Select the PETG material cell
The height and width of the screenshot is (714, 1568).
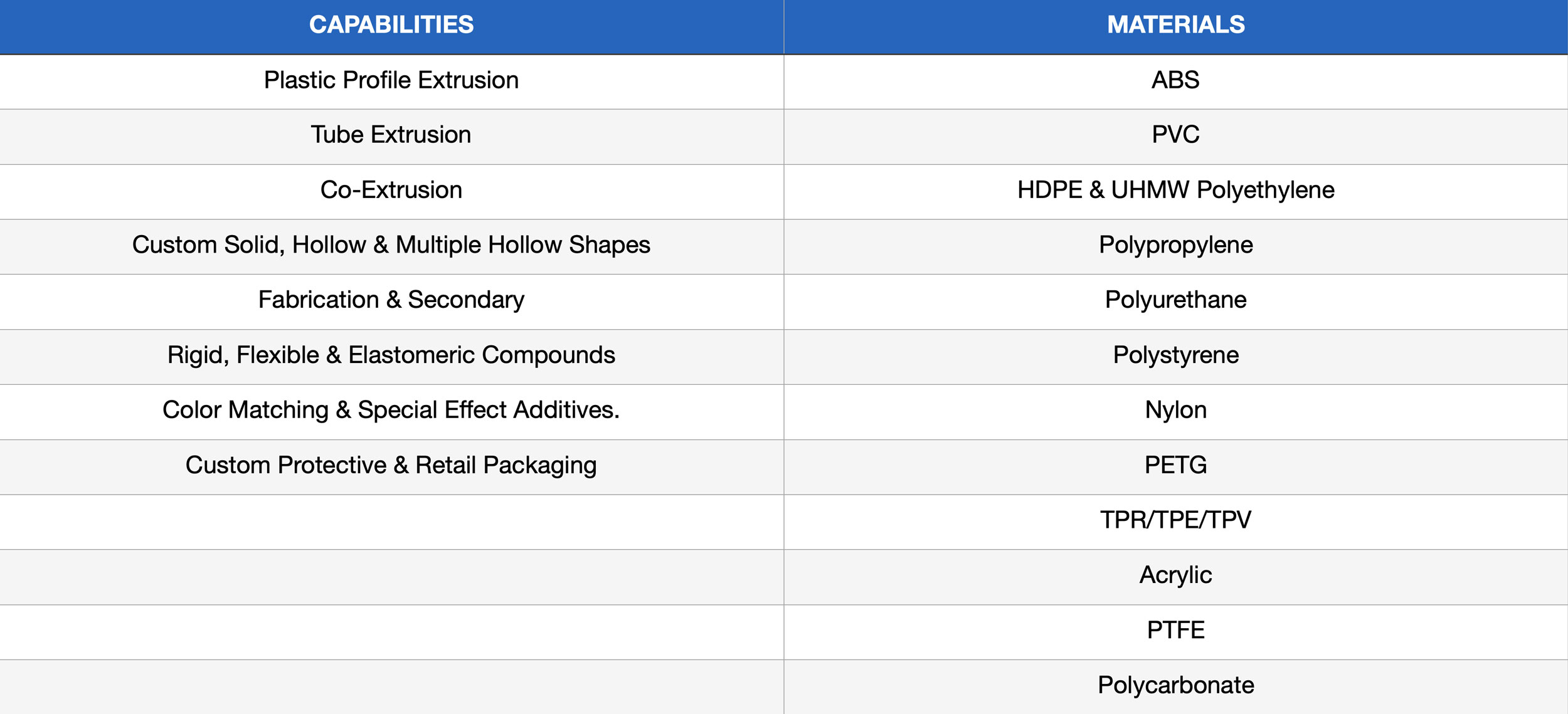pos(1175,465)
